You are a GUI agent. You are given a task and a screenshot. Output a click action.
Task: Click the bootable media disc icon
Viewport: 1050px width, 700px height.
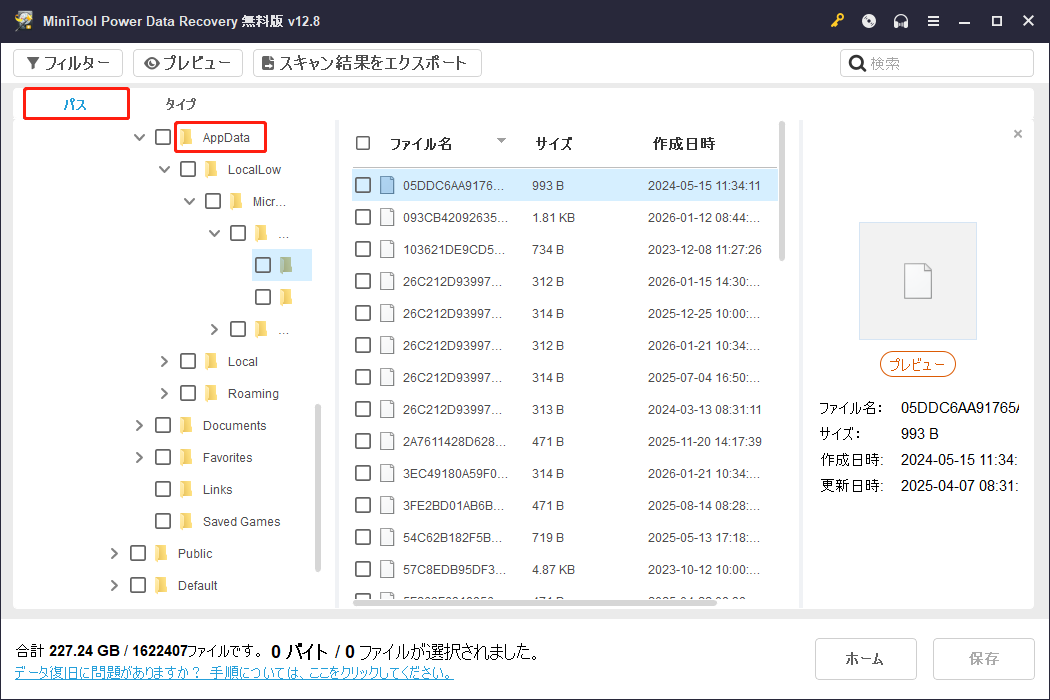coord(868,20)
